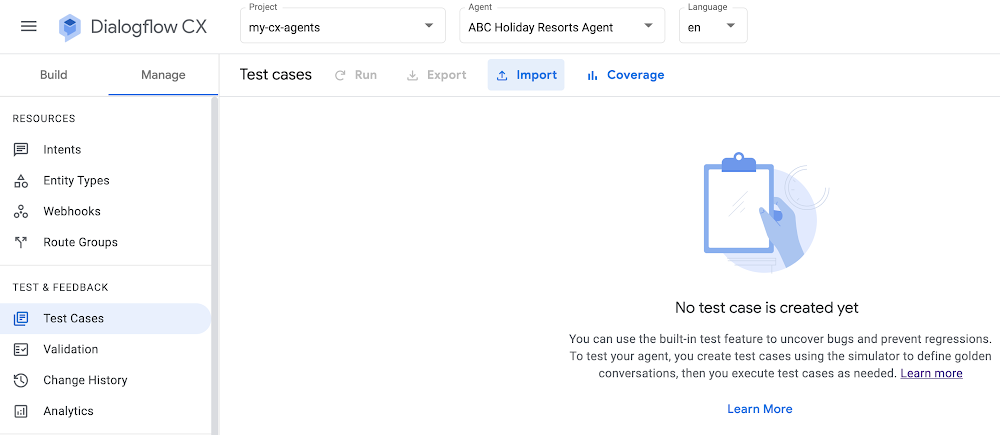The width and height of the screenshot is (1000, 435).
Task: Click the Webhooks icon in sidebar
Action: (21, 211)
